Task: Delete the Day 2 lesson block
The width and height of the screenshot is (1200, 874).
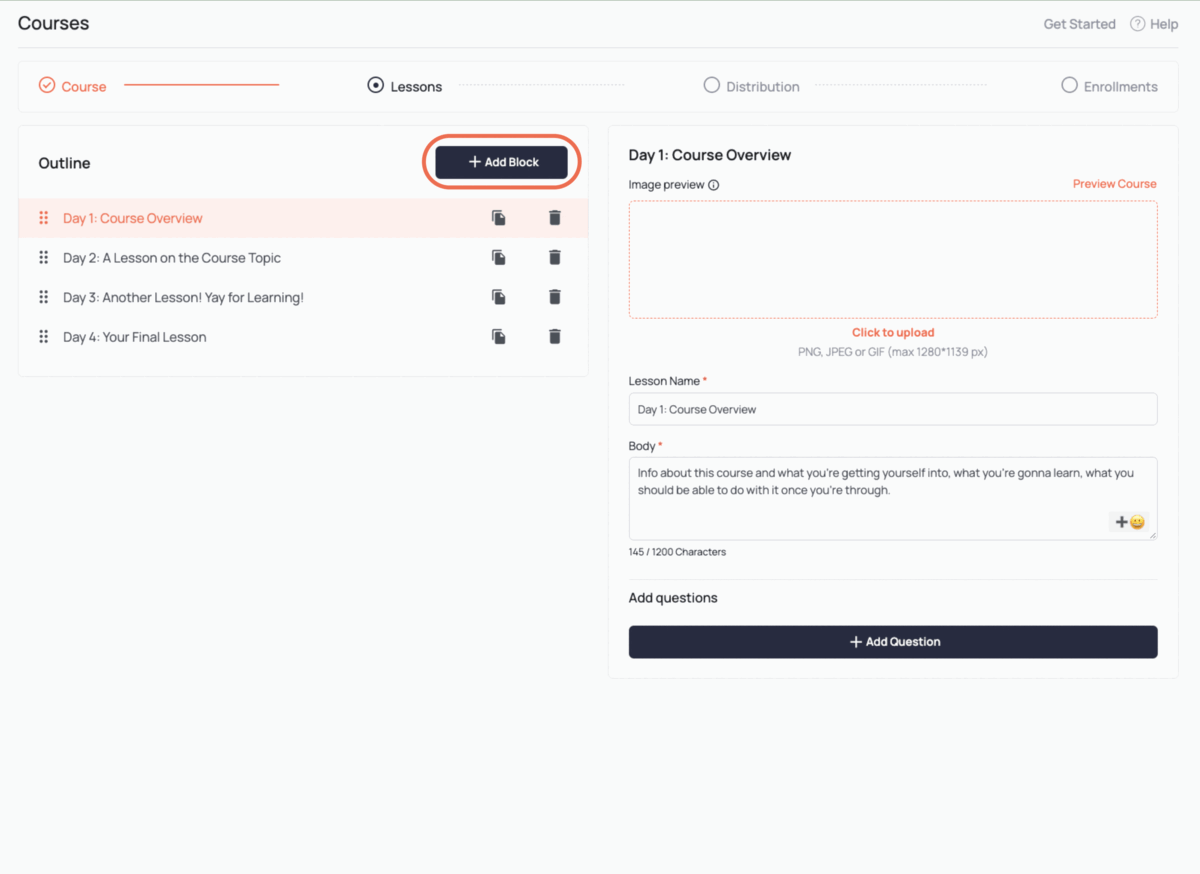Action: (555, 257)
